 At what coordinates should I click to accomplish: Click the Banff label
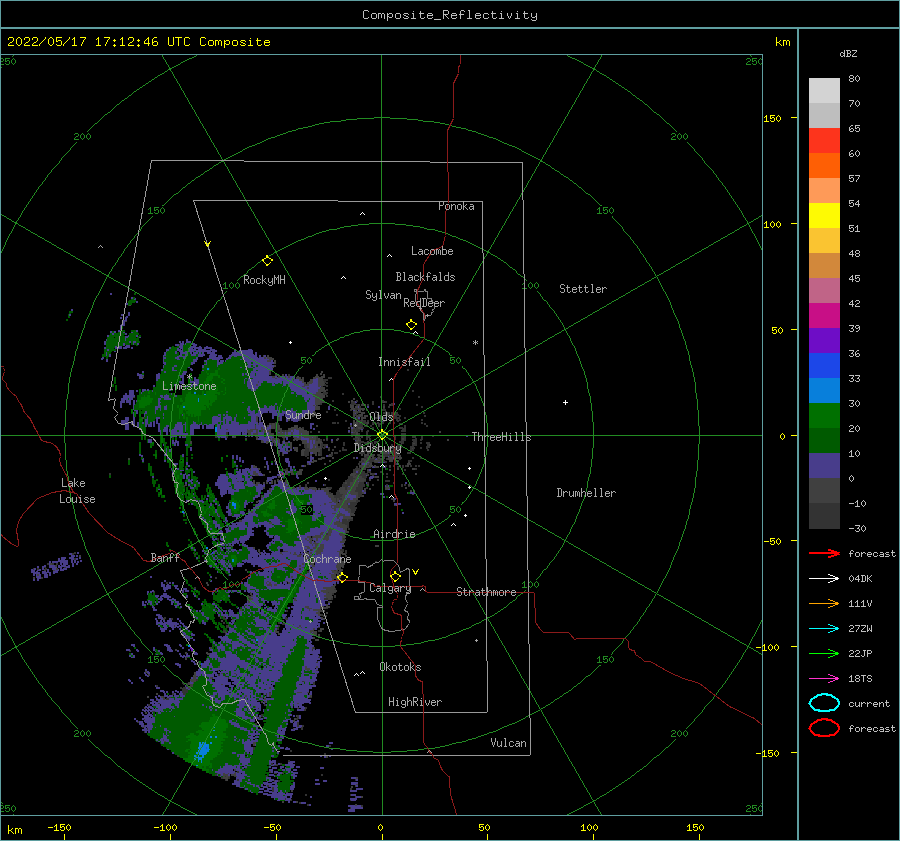165,557
